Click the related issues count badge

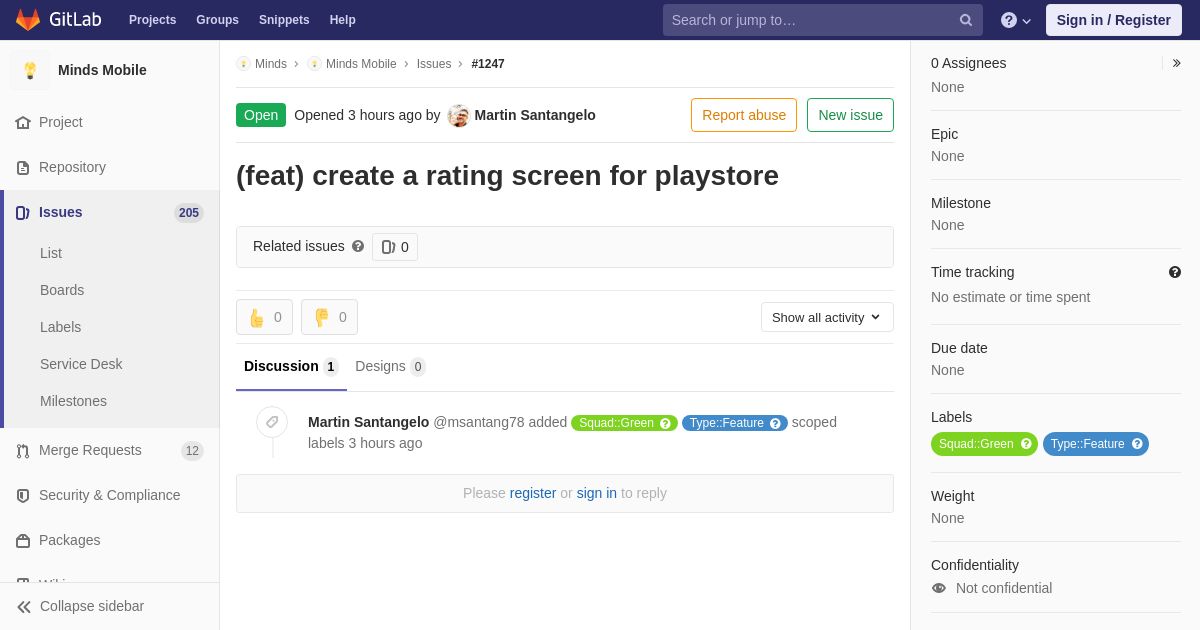395,247
